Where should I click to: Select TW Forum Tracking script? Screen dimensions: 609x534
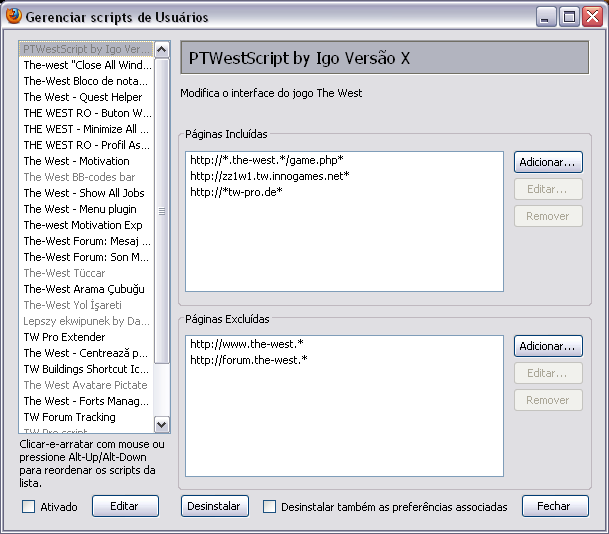click(86, 417)
